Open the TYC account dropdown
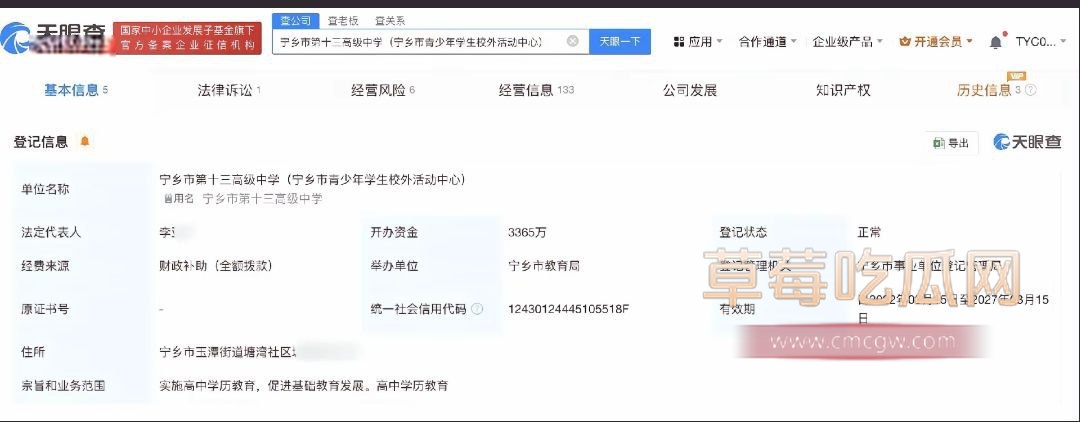The image size is (1080, 422). (x=1040, y=42)
